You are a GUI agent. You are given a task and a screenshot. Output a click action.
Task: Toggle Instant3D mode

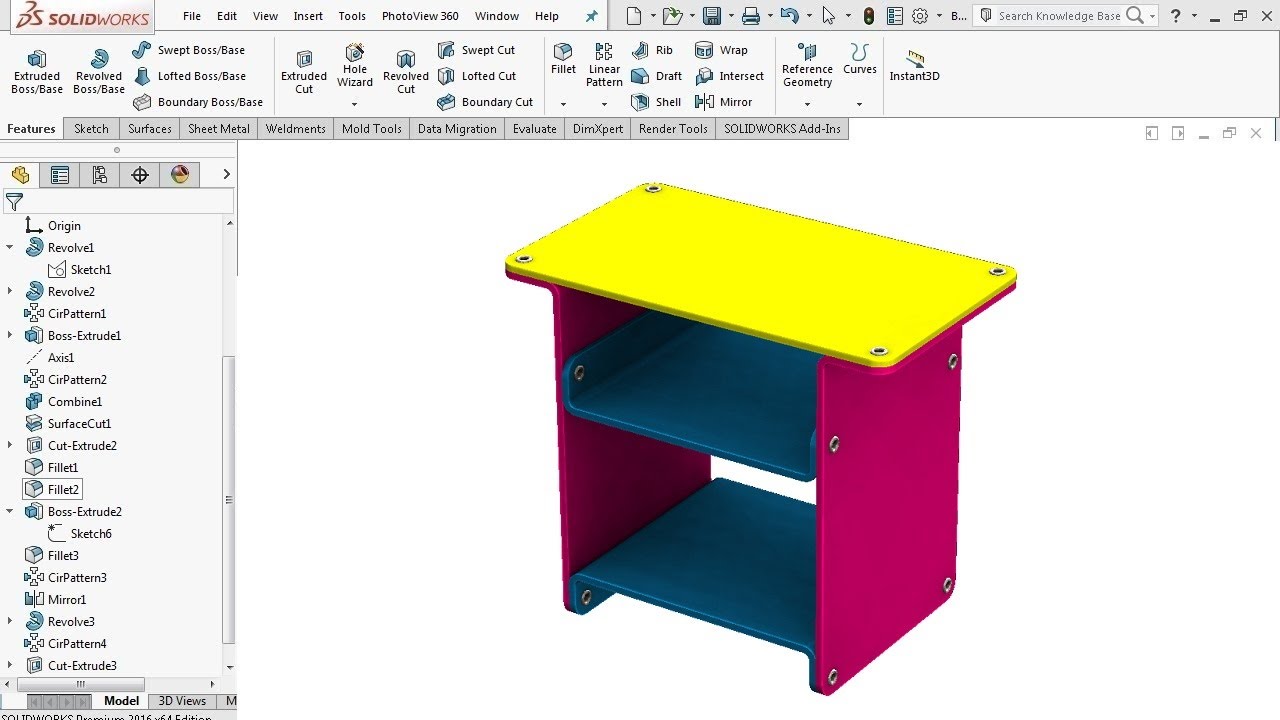[x=915, y=65]
